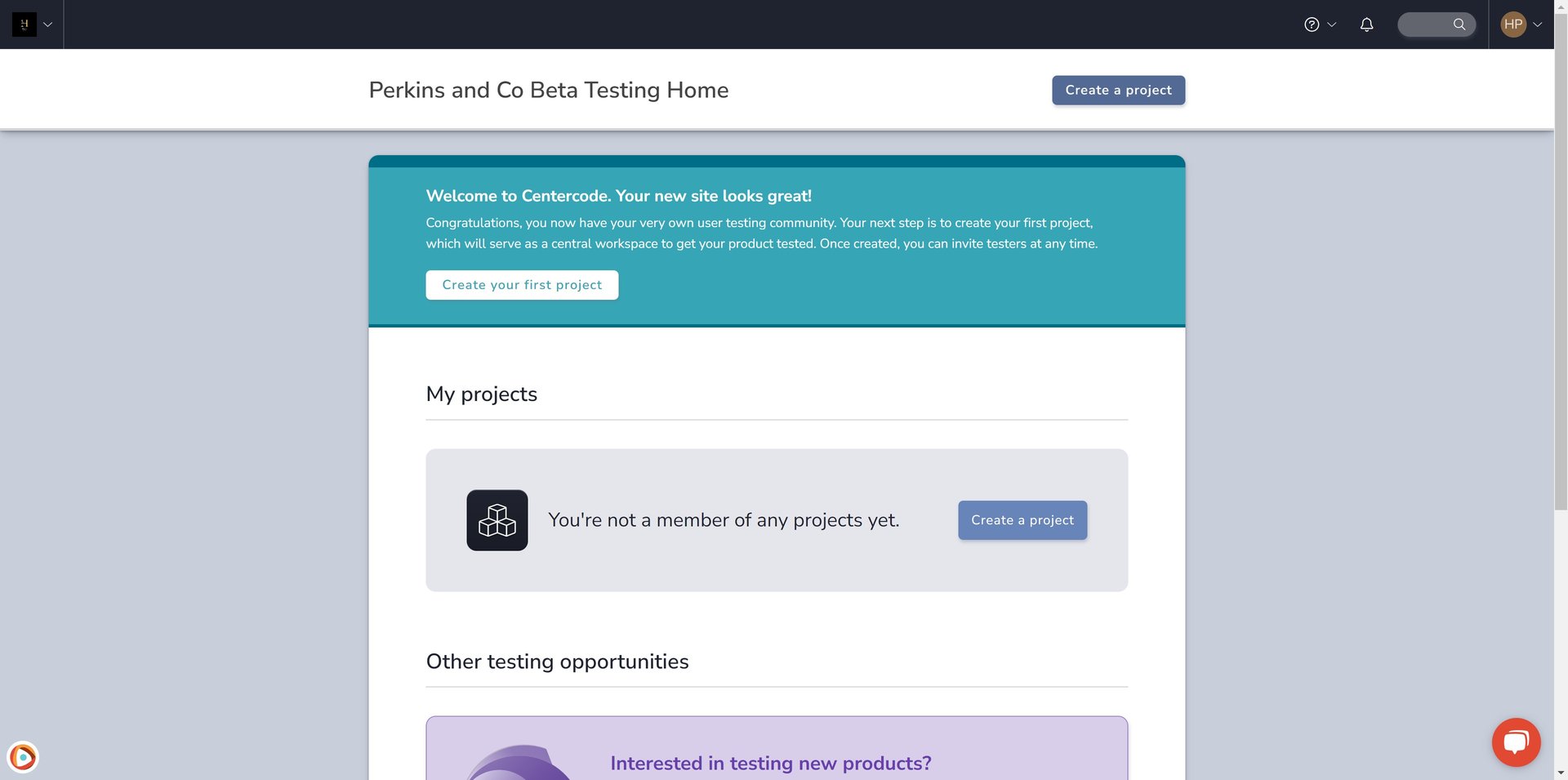The width and height of the screenshot is (1568, 780).
Task: Expand the help menu chevron
Action: pyautogui.click(x=1332, y=25)
